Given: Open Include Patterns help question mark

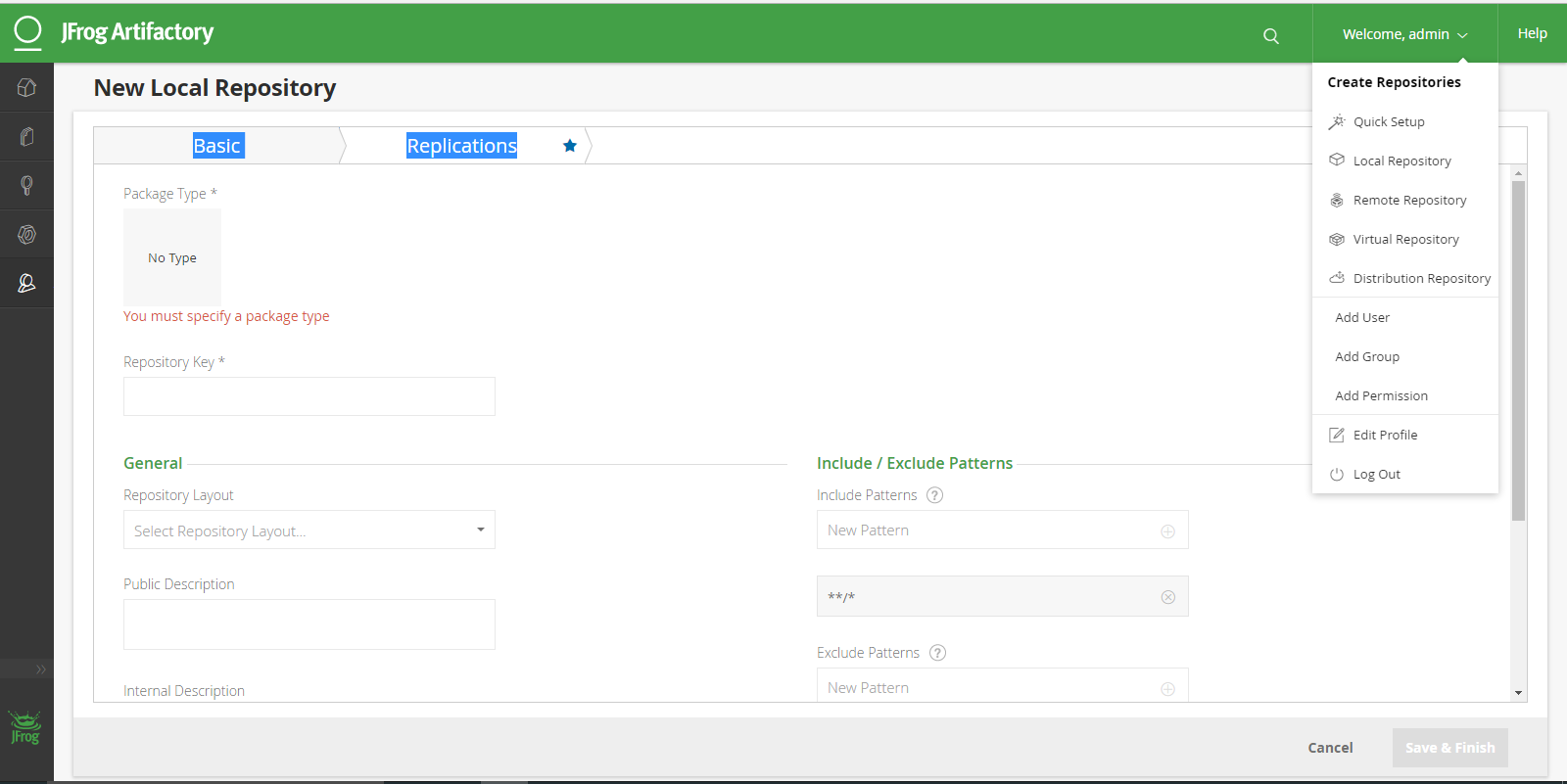Looking at the screenshot, I should (935, 495).
